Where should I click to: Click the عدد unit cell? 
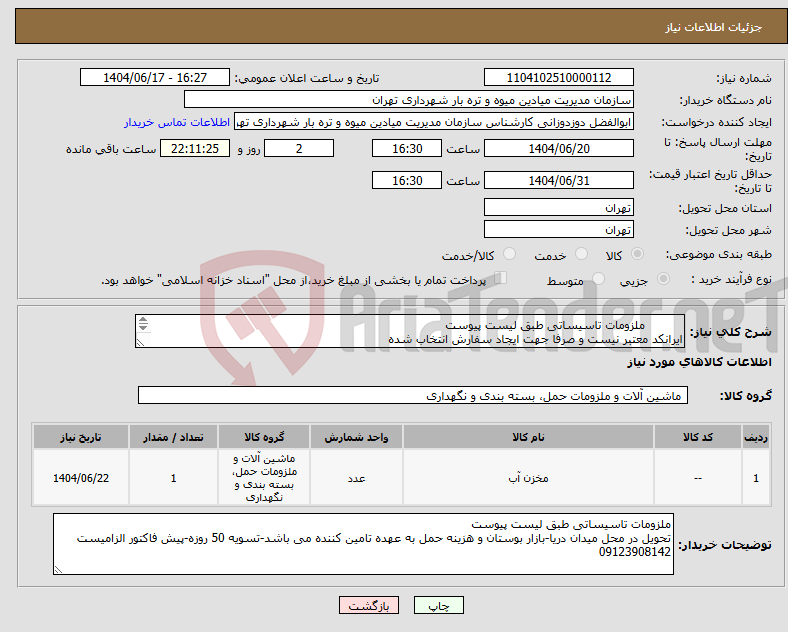(x=356, y=478)
